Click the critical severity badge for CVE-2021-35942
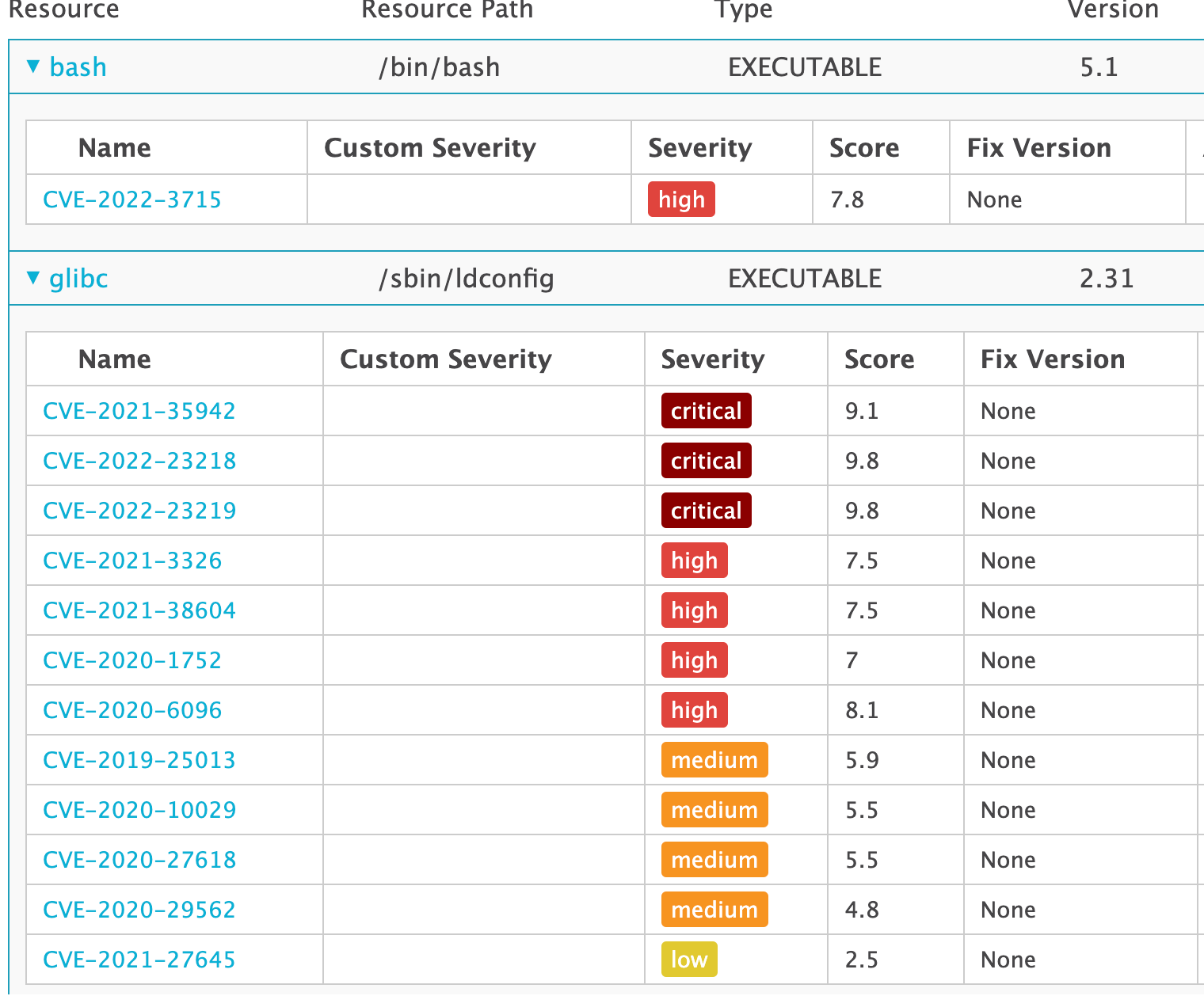This screenshot has height=996, width=1204. click(706, 411)
